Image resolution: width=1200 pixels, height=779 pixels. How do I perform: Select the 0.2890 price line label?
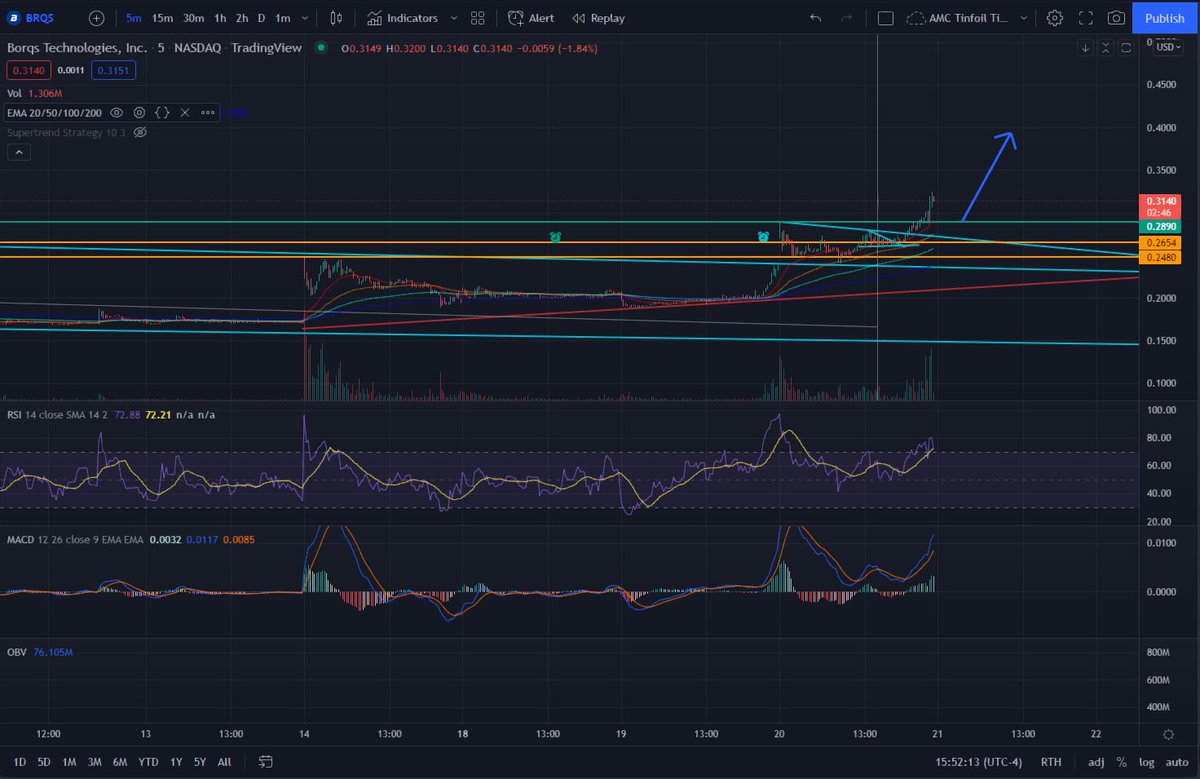(x=1162, y=227)
